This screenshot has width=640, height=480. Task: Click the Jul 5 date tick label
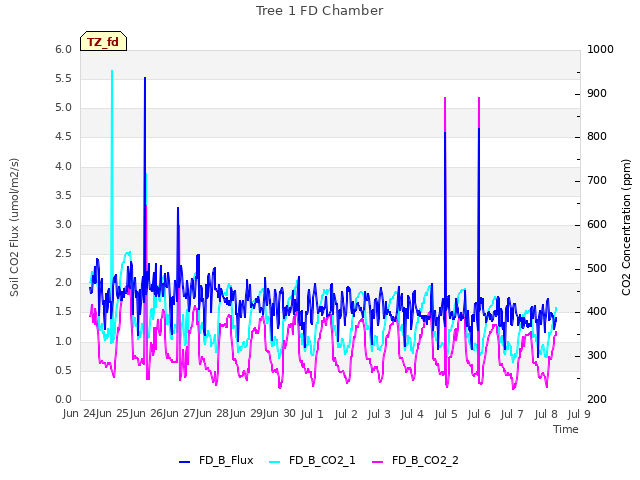(x=446, y=414)
